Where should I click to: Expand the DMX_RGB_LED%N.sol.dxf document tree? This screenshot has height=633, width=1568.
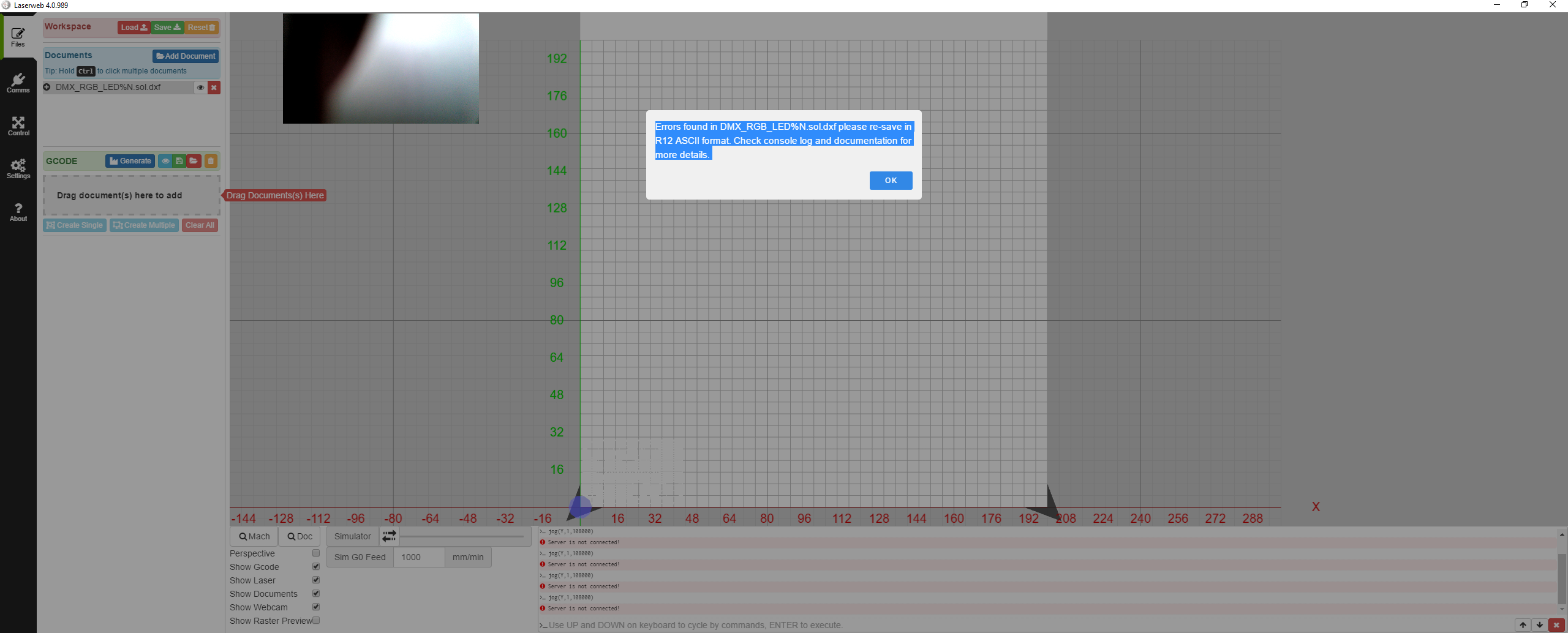click(47, 87)
